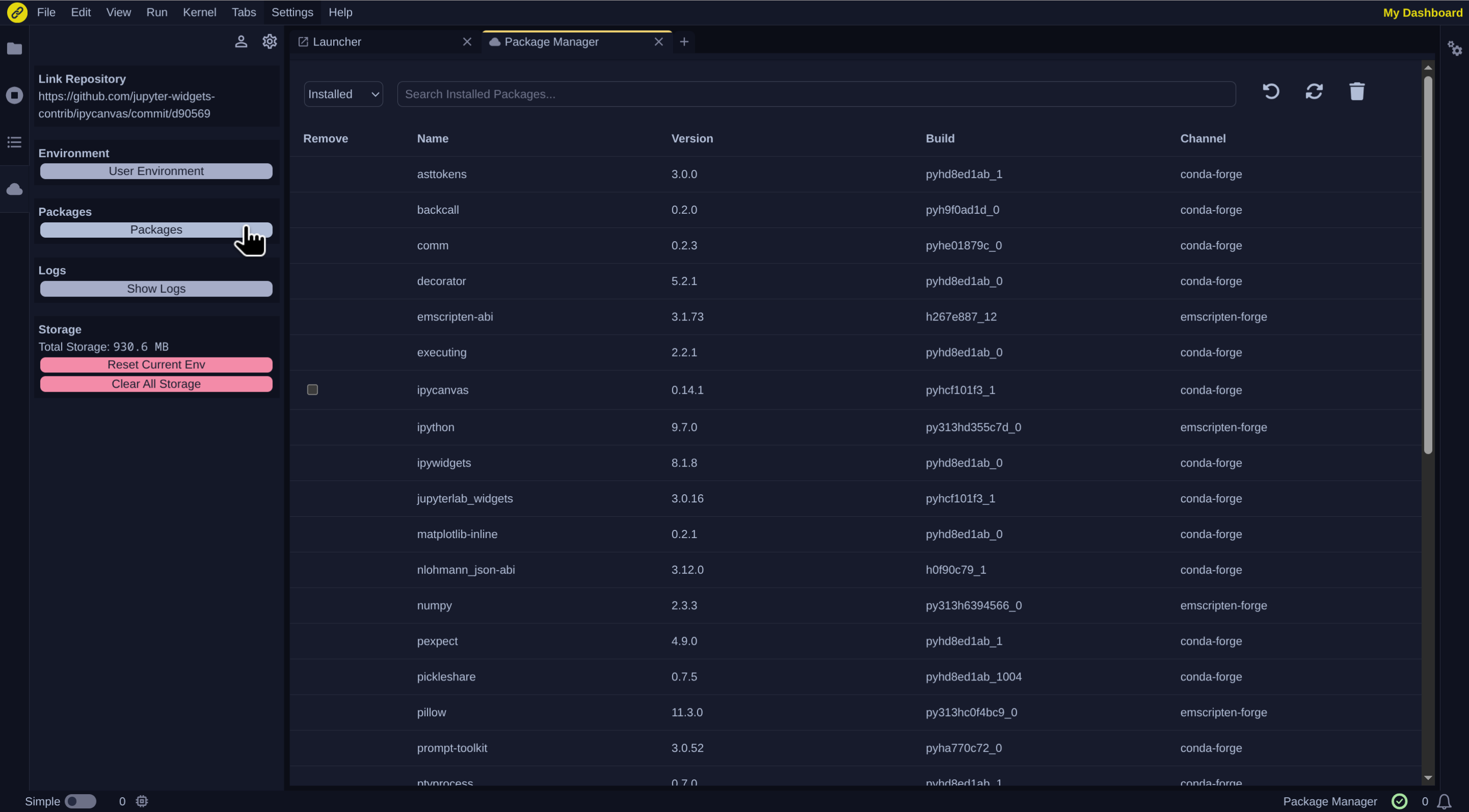Click the trash icon to remove selected packages

[1357, 91]
